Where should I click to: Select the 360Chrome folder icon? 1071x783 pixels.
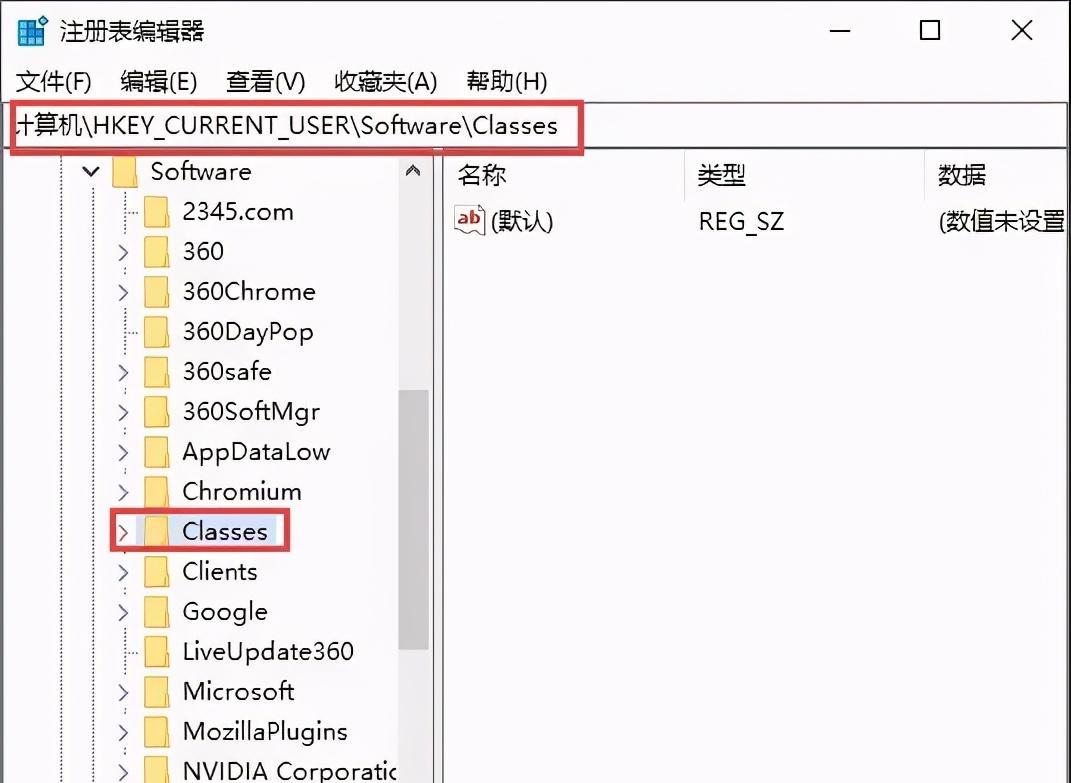click(158, 291)
